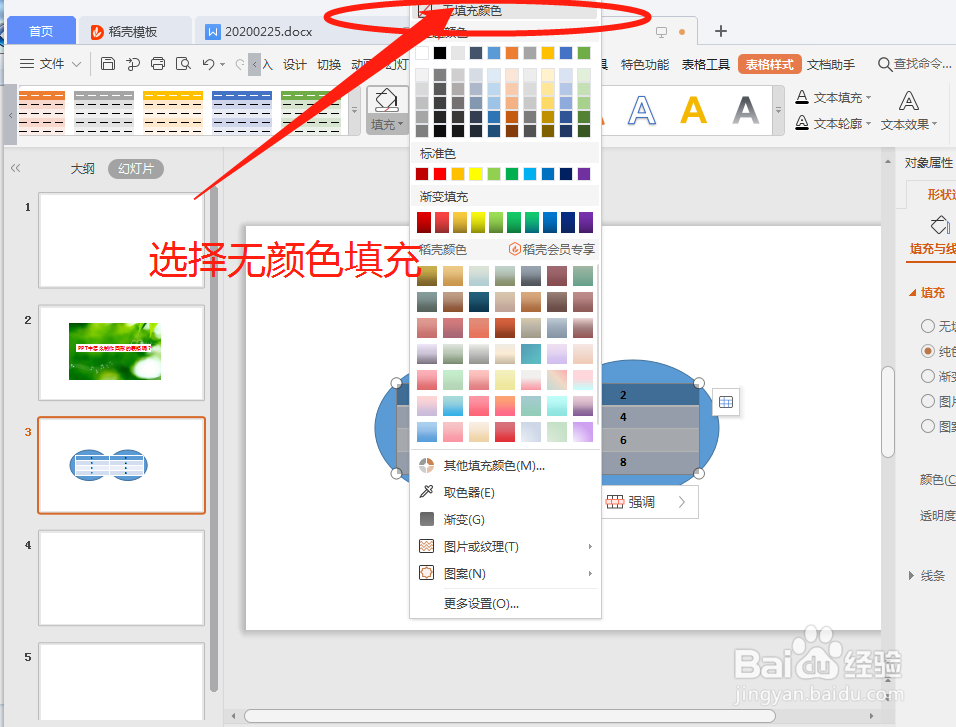Image resolution: width=956 pixels, height=727 pixels.
Task: Select the 渐变填充 radio button
Action: 927,375
